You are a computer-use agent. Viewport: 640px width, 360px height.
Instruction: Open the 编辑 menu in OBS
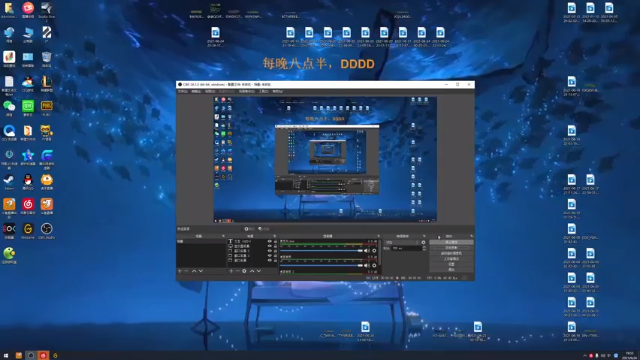pyautogui.click(x=196, y=91)
